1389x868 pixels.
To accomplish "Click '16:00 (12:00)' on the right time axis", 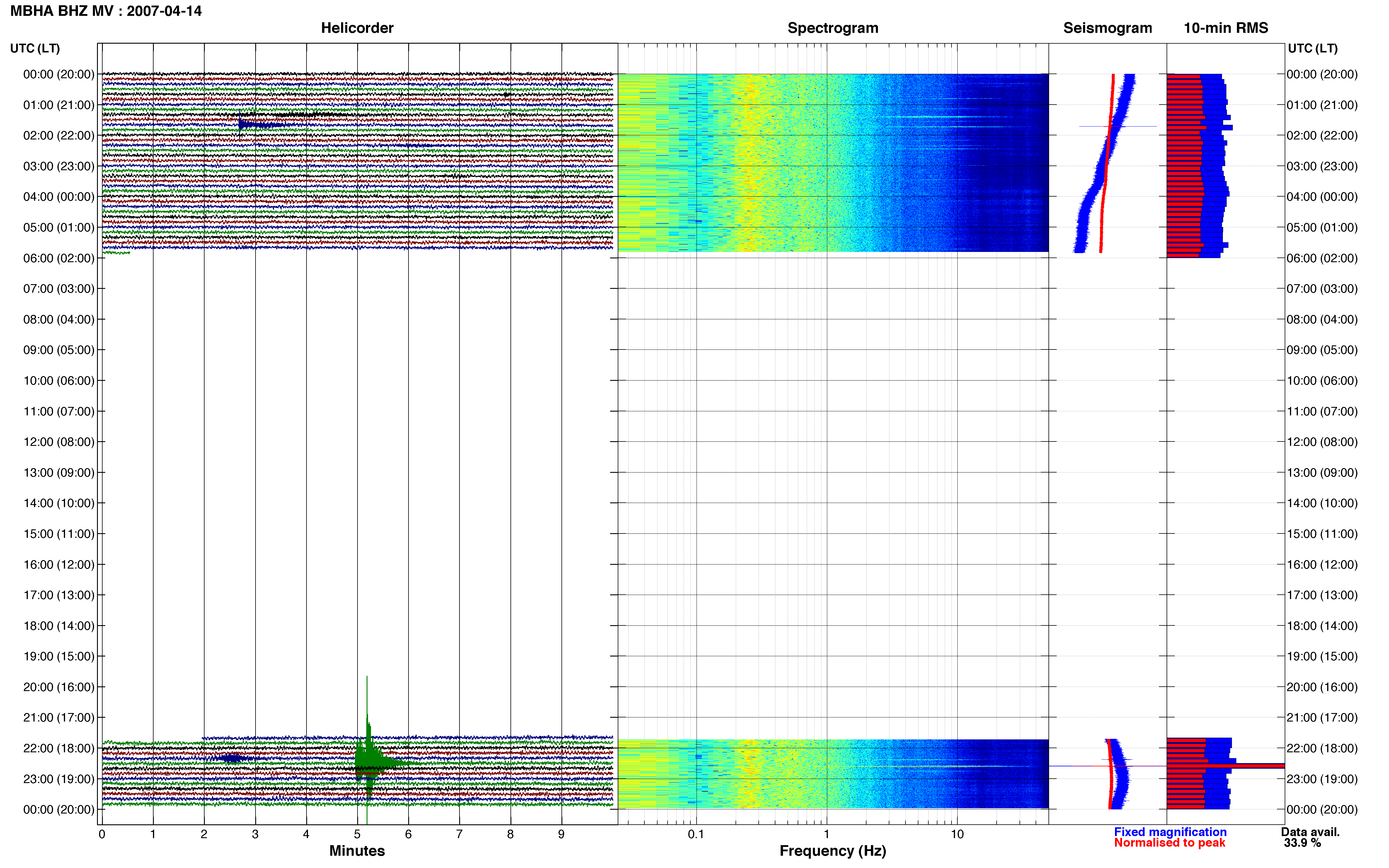I will tap(1322, 564).
